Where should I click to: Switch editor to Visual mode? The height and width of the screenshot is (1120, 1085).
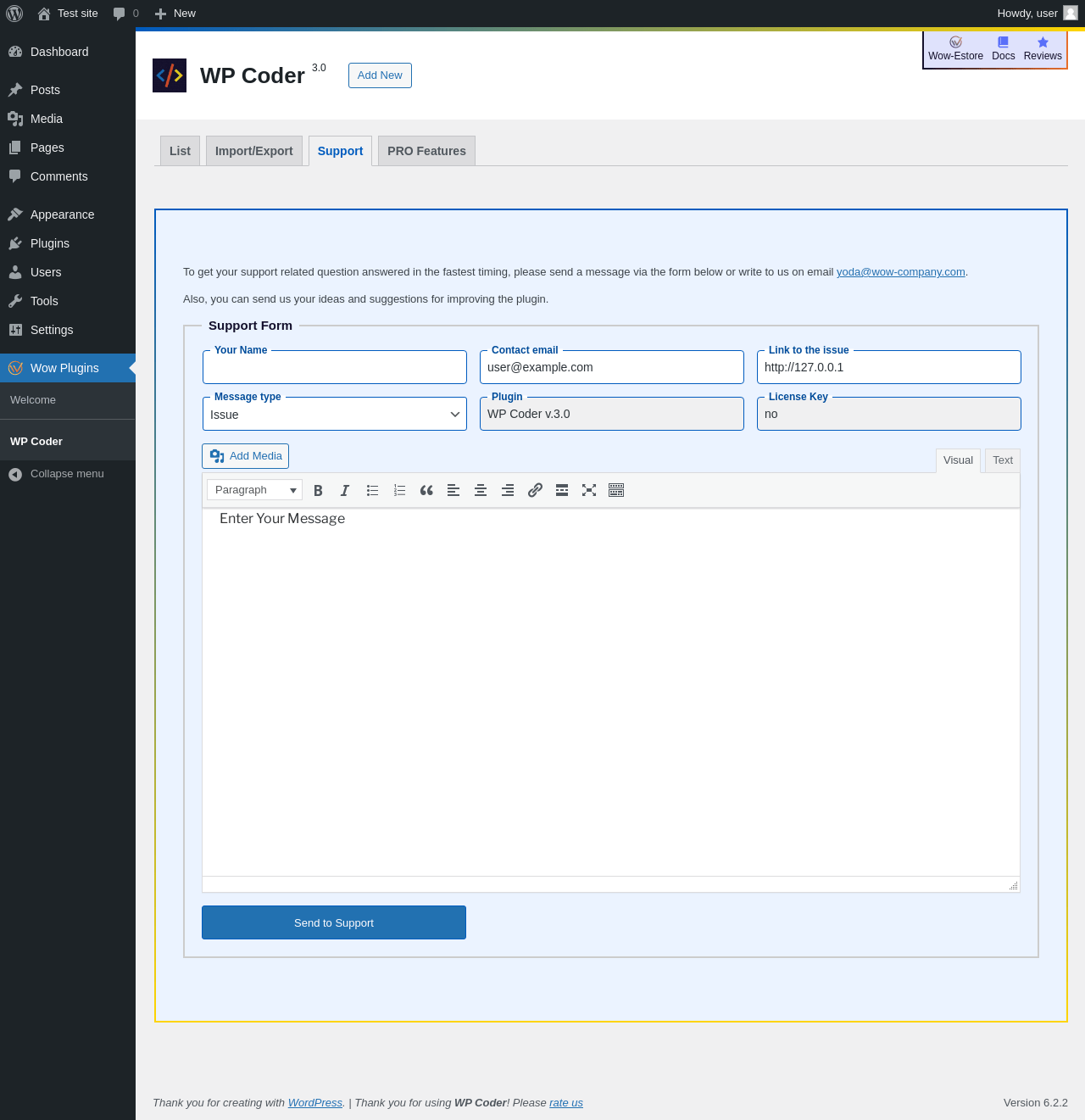tap(958, 460)
